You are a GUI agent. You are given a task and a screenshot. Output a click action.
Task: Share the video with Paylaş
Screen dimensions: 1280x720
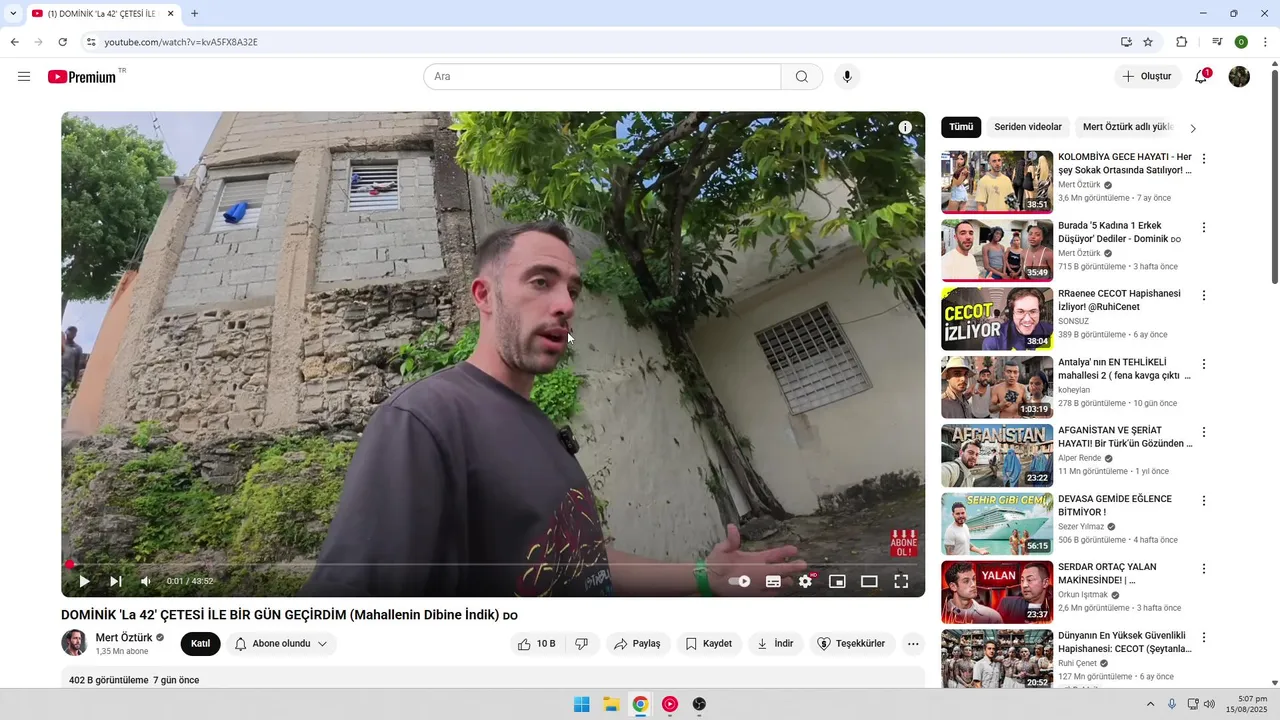tap(637, 644)
